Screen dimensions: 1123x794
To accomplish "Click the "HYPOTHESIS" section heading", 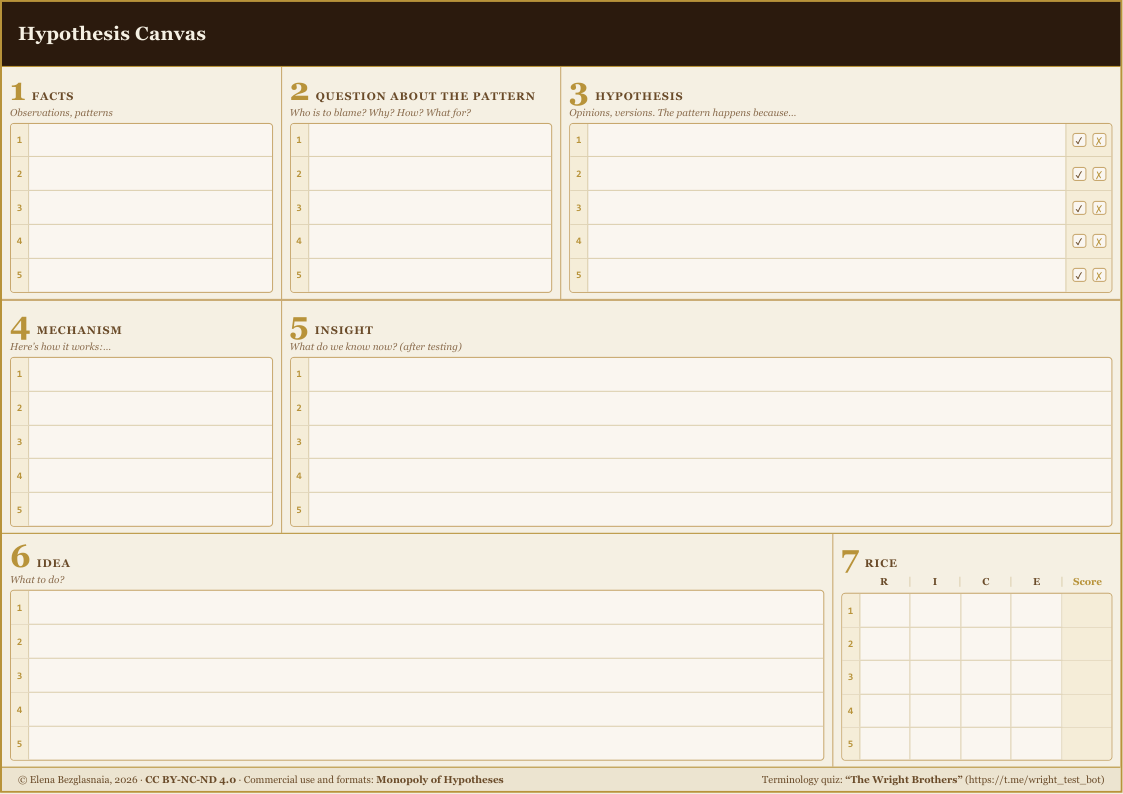I will pyautogui.click(x=639, y=96).
